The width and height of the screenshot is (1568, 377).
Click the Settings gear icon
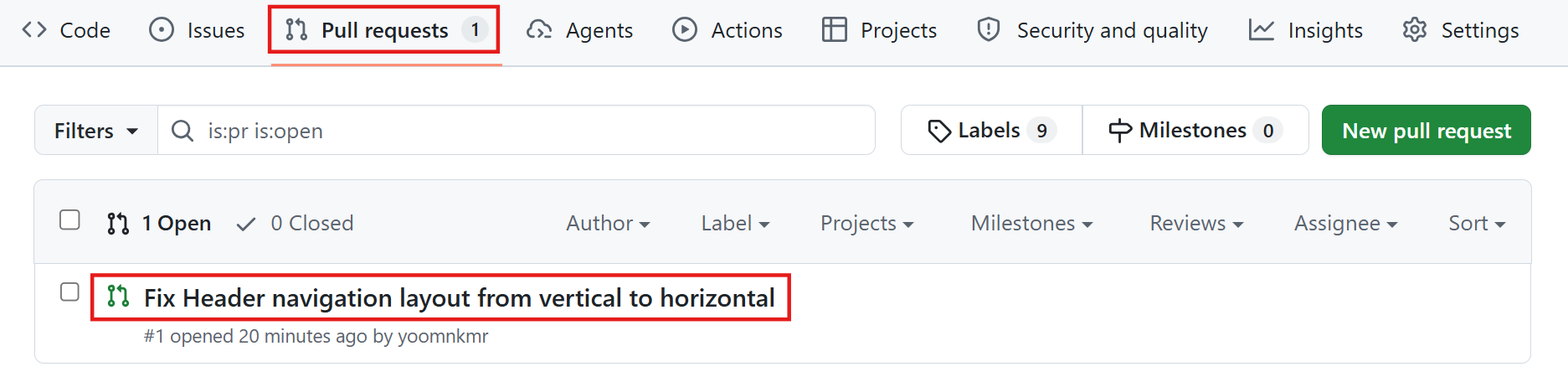tap(1415, 30)
